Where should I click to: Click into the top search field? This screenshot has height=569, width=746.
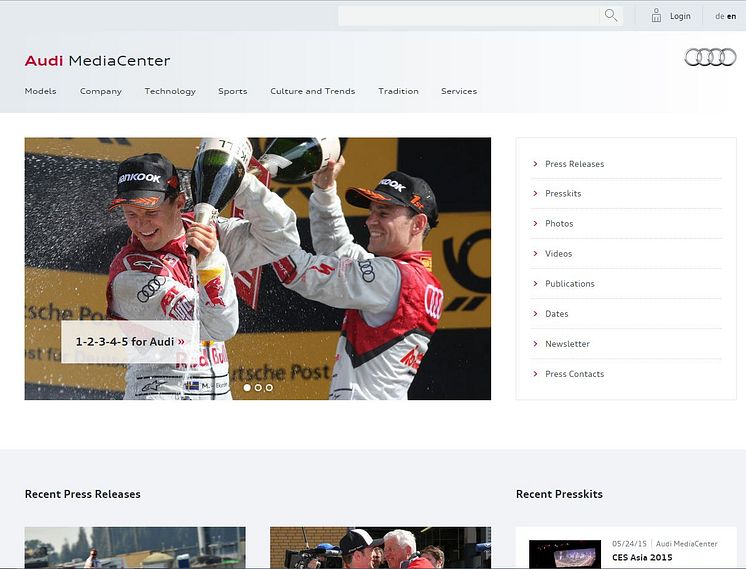tap(469, 16)
